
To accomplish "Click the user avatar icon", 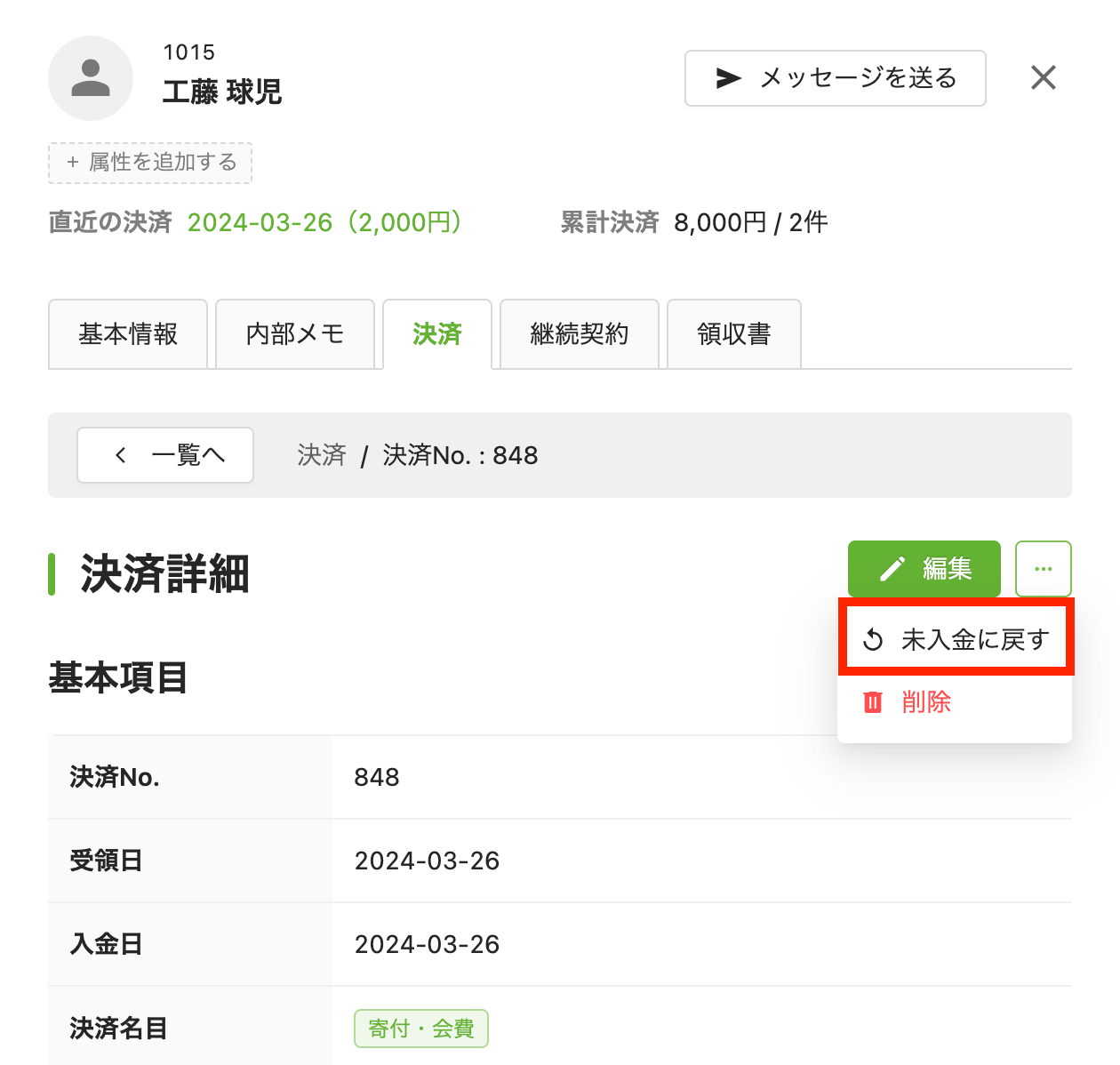I will click(x=91, y=78).
